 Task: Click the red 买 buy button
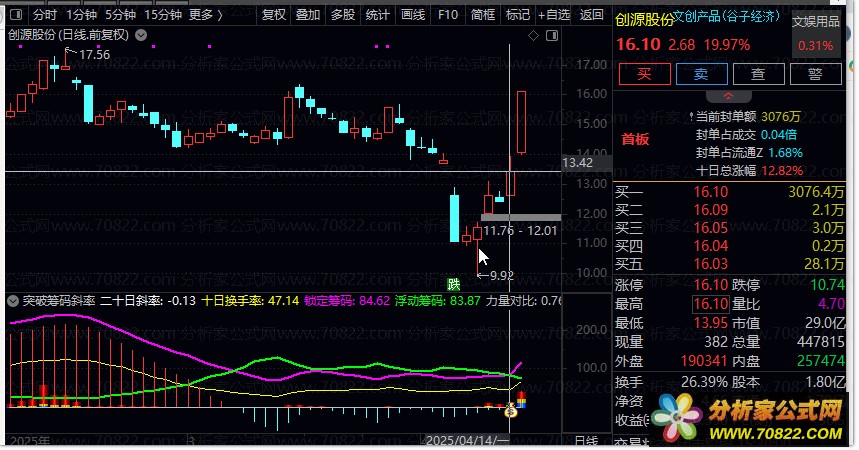[644, 74]
